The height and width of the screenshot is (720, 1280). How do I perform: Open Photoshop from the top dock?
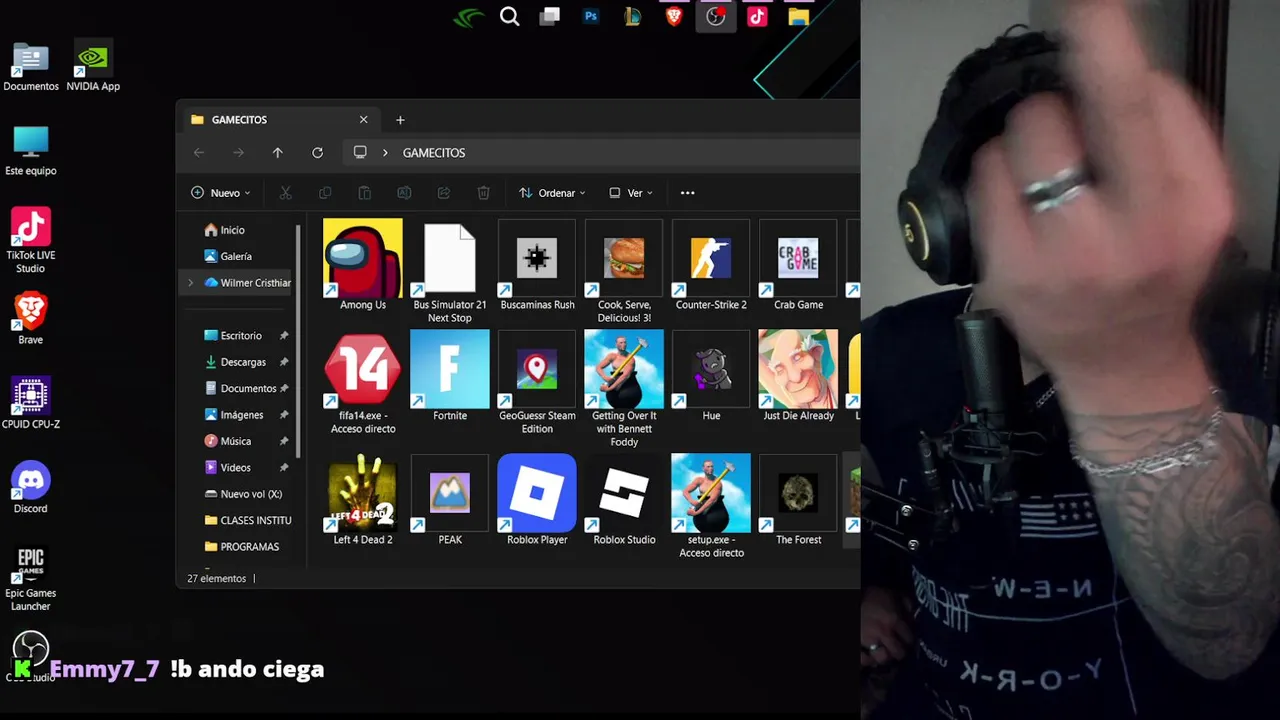[x=591, y=16]
